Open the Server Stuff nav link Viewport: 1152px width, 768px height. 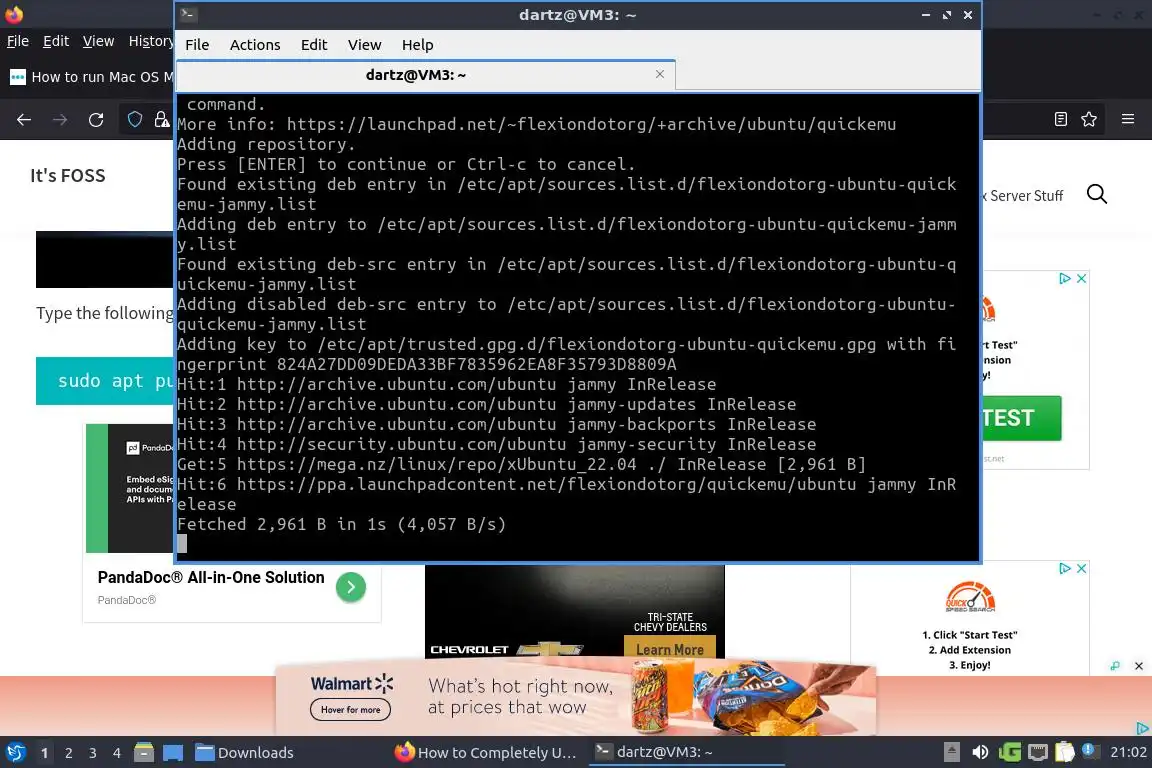click(1023, 195)
